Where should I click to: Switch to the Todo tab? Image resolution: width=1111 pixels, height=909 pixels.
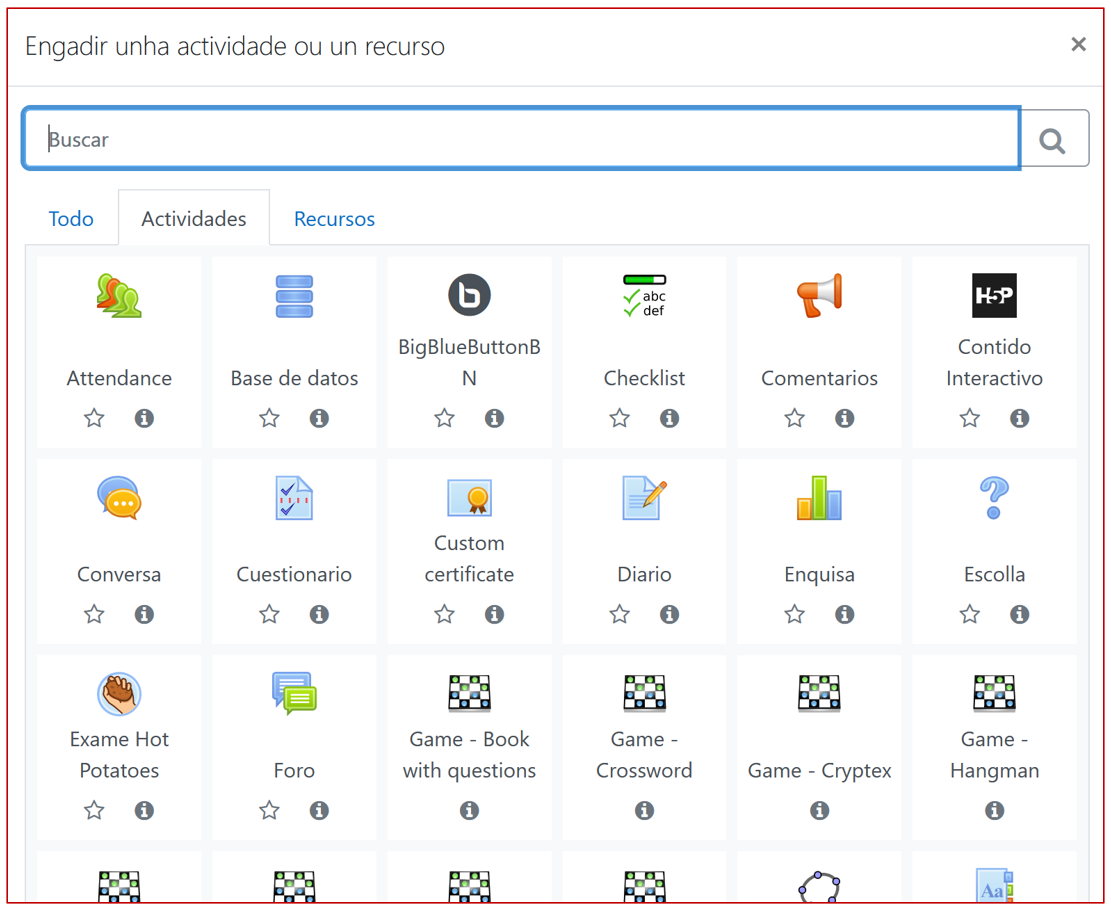(71, 219)
